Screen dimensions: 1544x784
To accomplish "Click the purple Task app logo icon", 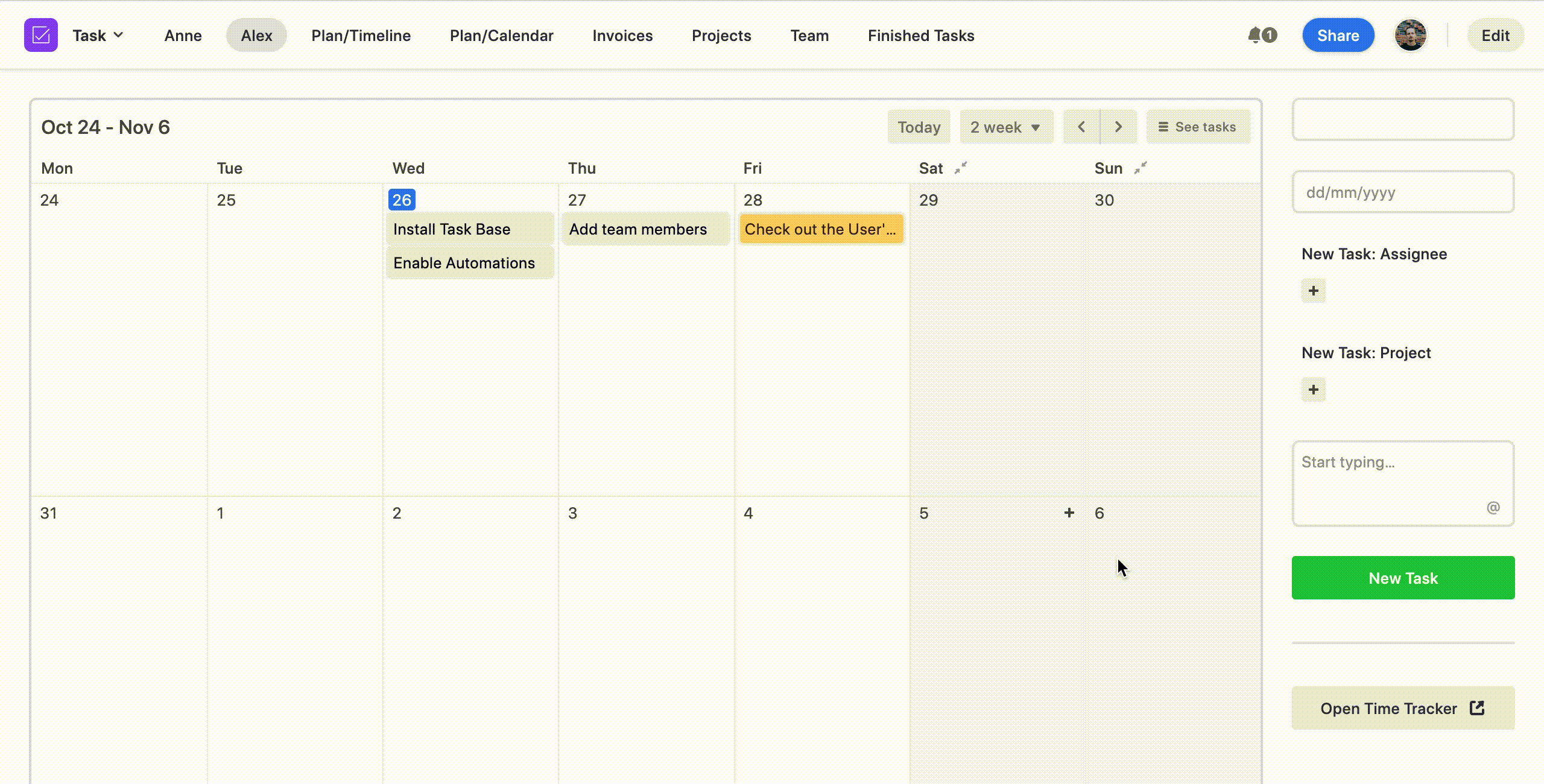I will pyautogui.click(x=41, y=35).
